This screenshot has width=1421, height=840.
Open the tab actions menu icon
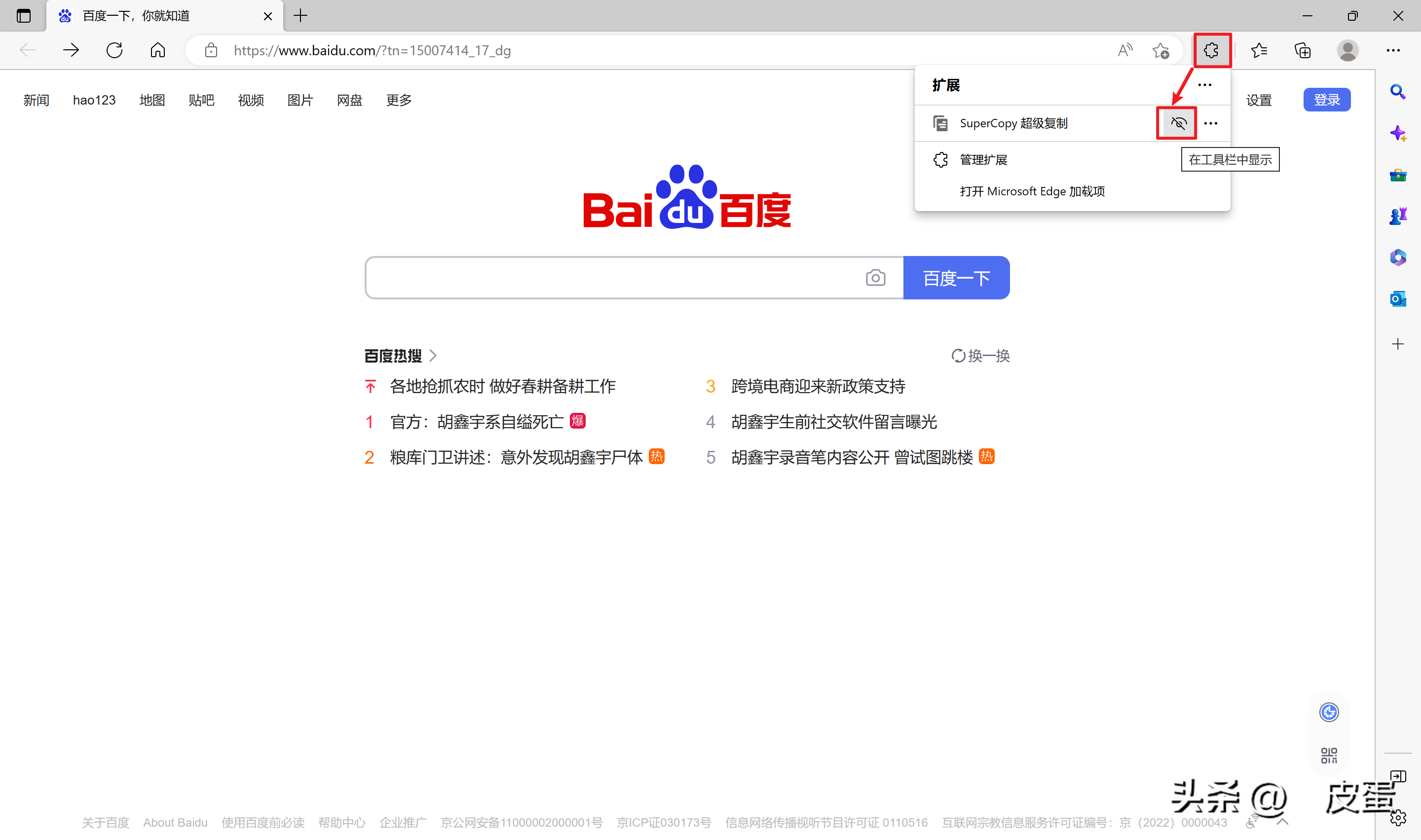[24, 16]
